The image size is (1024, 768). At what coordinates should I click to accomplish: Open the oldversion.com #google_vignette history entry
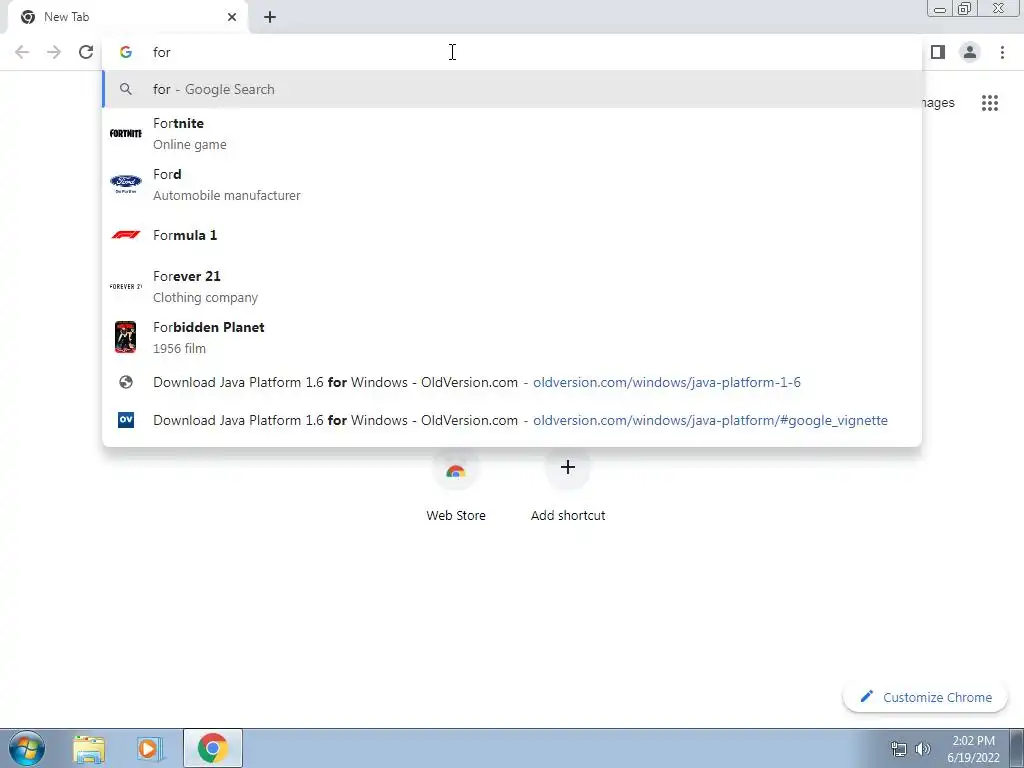(x=513, y=420)
